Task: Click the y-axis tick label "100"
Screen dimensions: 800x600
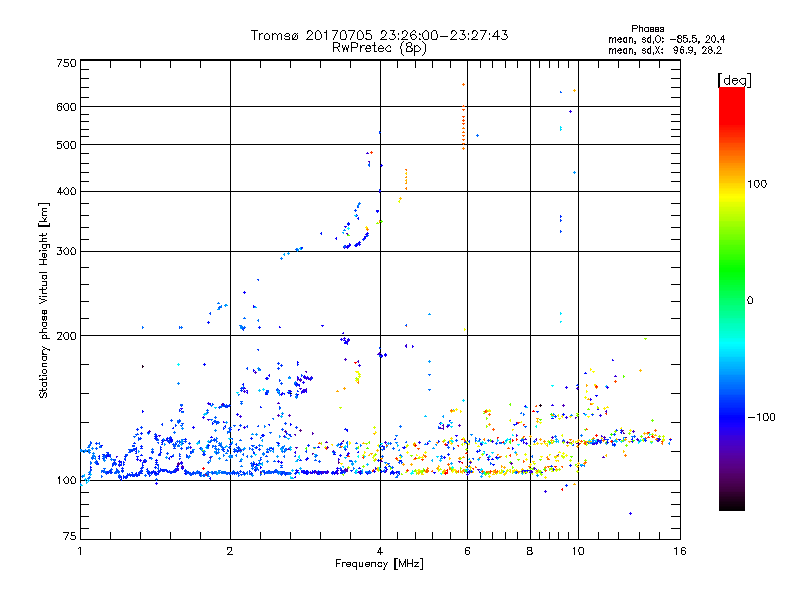Action: point(66,480)
